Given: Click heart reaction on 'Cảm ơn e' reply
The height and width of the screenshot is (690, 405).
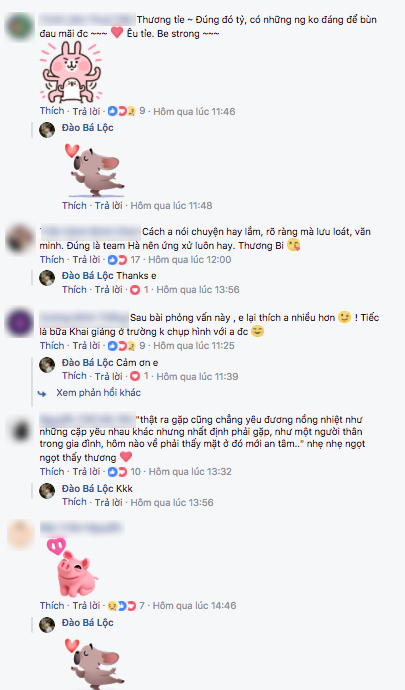Looking at the screenshot, I should click(x=135, y=376).
